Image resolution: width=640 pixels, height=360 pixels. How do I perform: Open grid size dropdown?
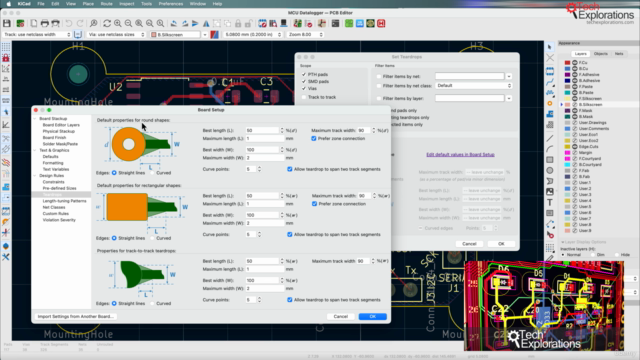click(253, 35)
